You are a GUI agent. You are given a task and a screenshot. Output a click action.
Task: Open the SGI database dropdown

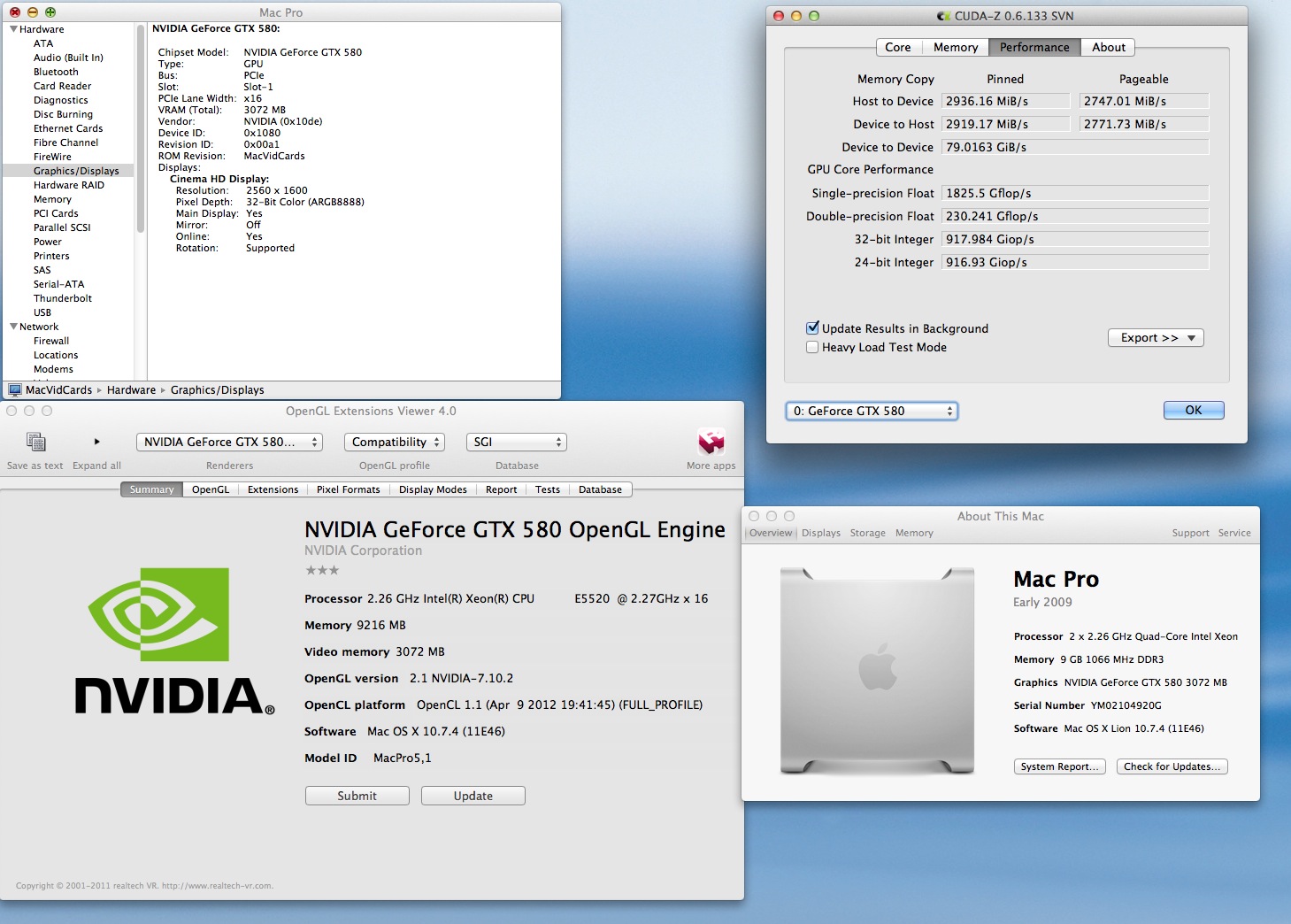[517, 442]
